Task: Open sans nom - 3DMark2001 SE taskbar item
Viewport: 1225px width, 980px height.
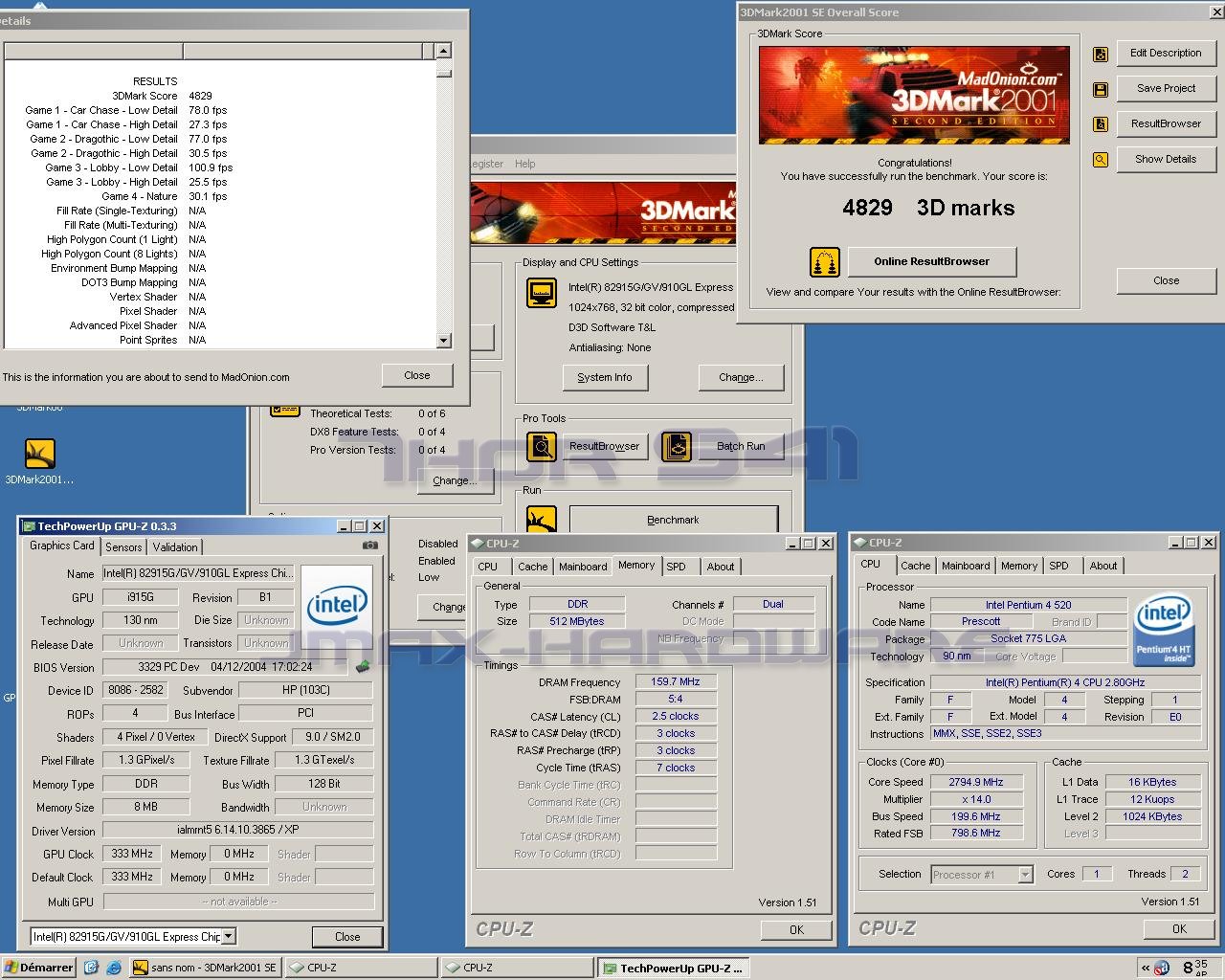Action: tap(206, 968)
